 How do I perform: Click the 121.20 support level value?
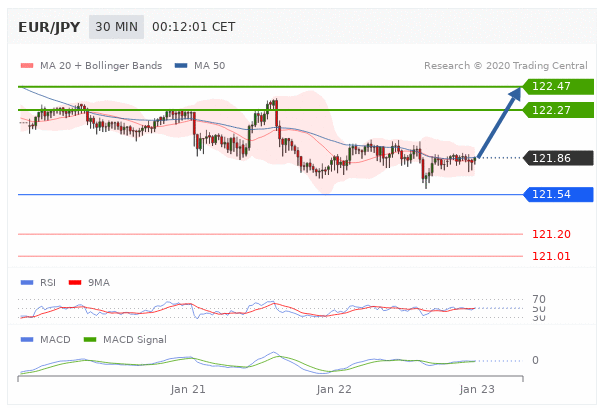[x=551, y=234]
